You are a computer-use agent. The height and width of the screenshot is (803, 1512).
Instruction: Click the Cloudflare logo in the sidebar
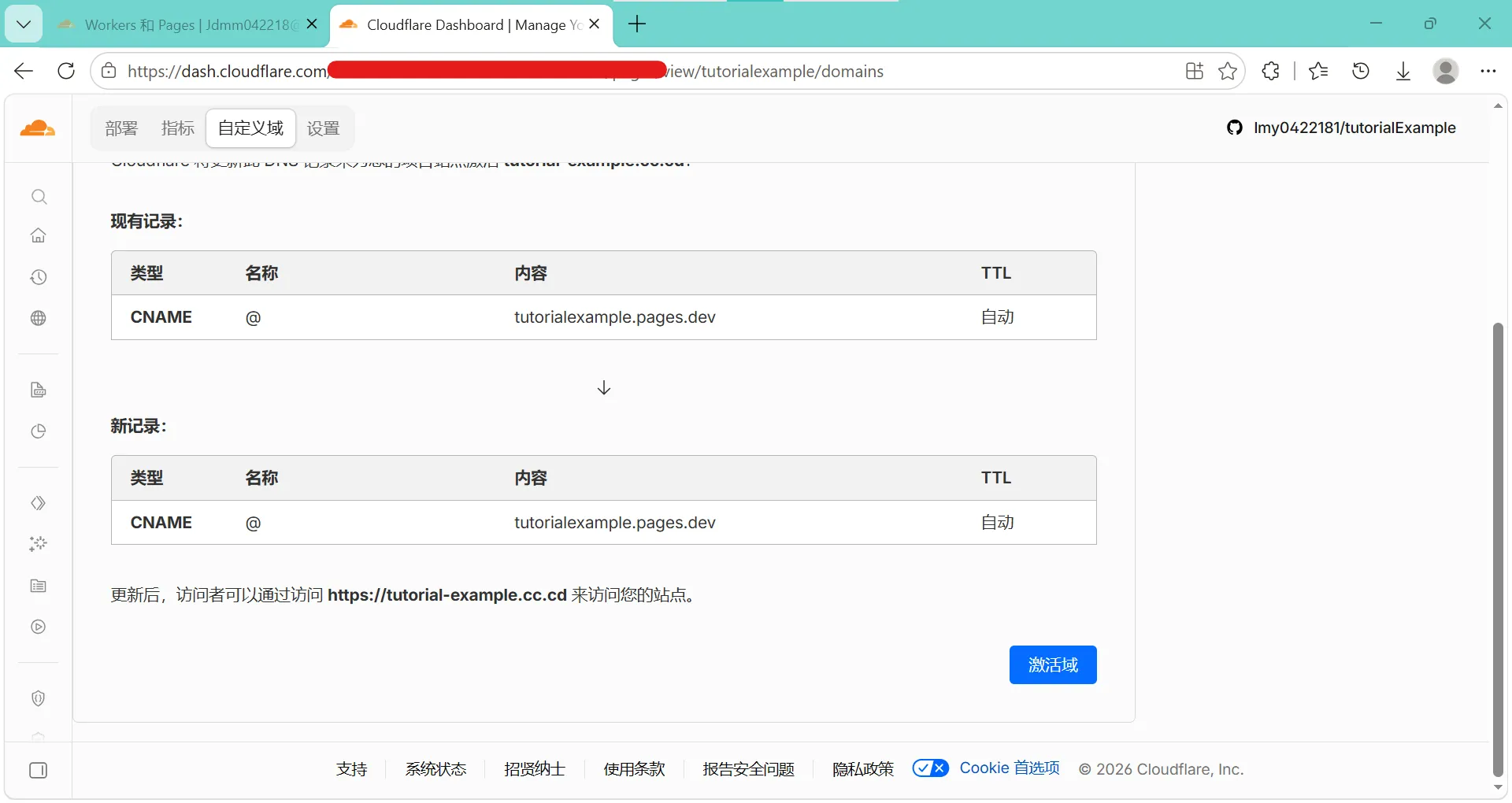(38, 128)
